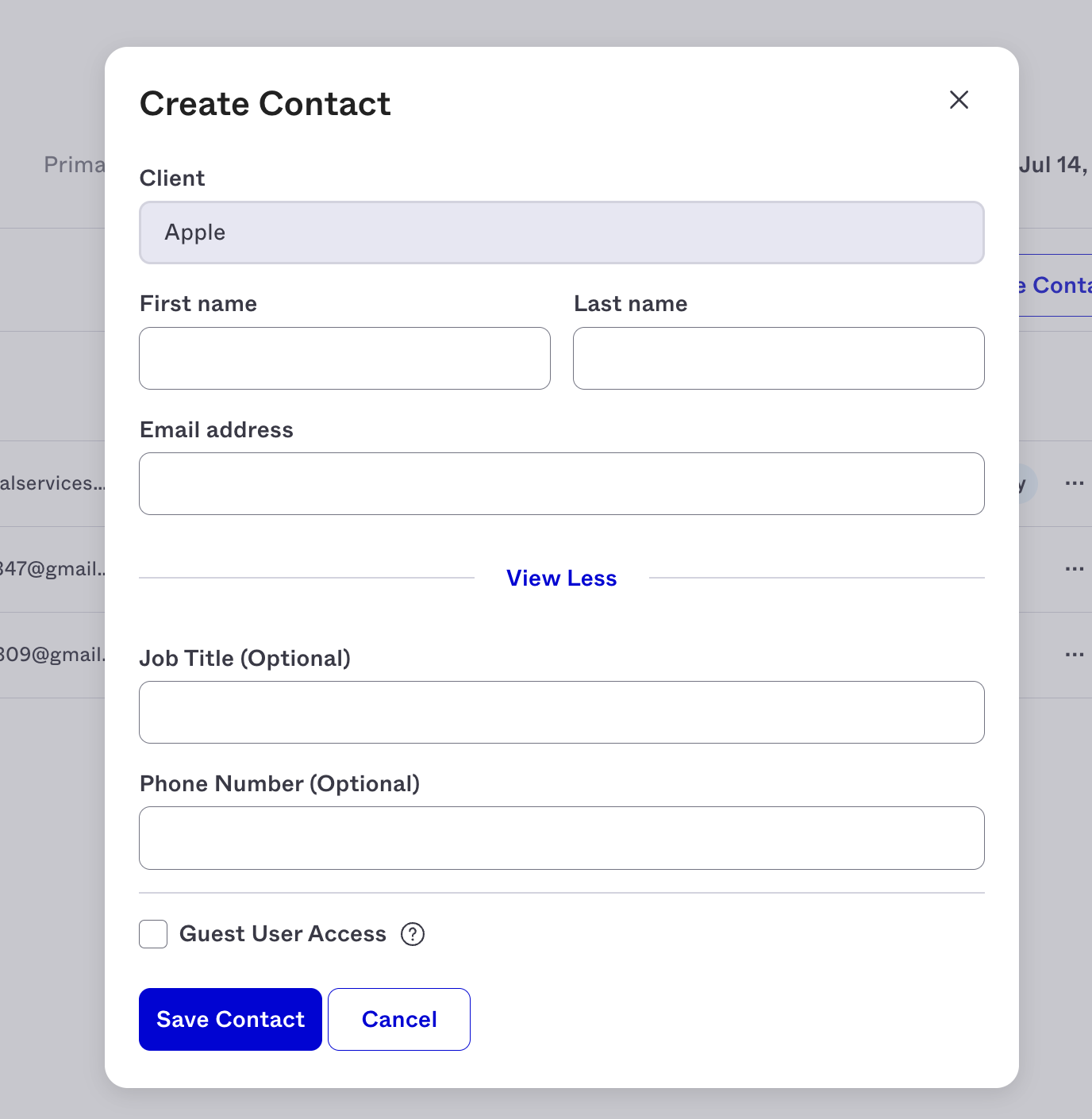Save the new contact

(230, 1019)
